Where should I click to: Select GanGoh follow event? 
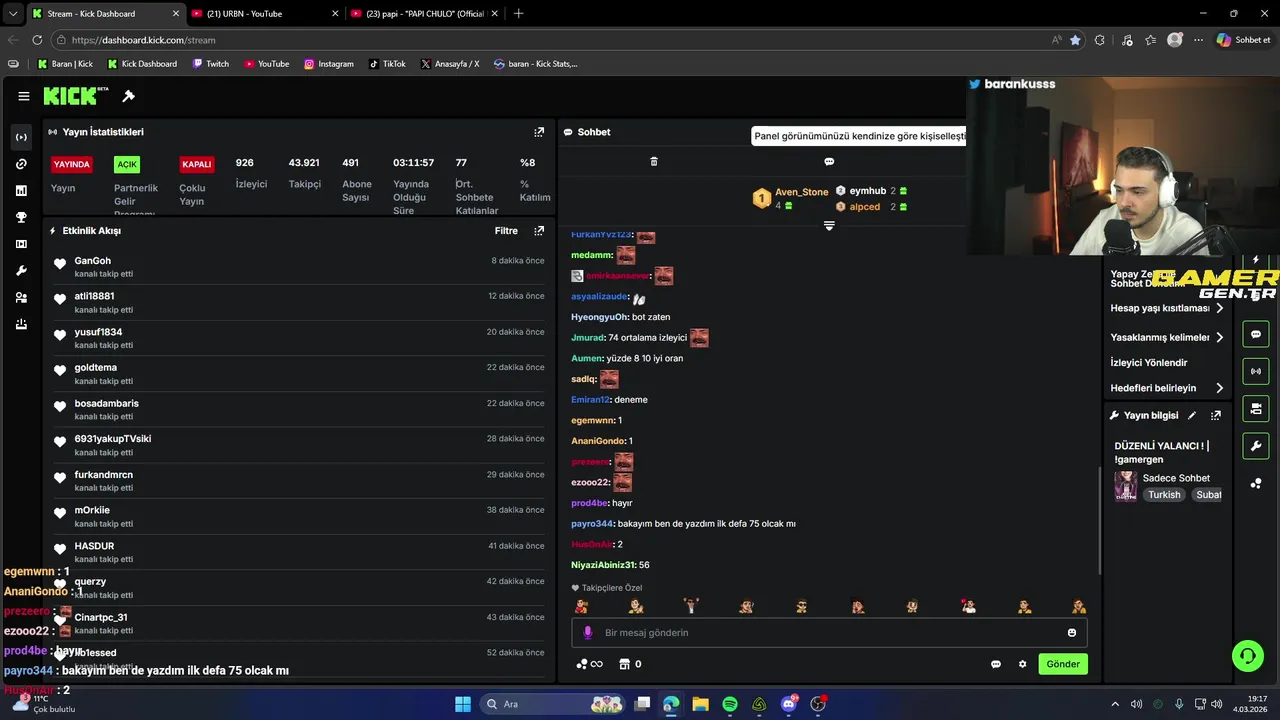(300, 267)
